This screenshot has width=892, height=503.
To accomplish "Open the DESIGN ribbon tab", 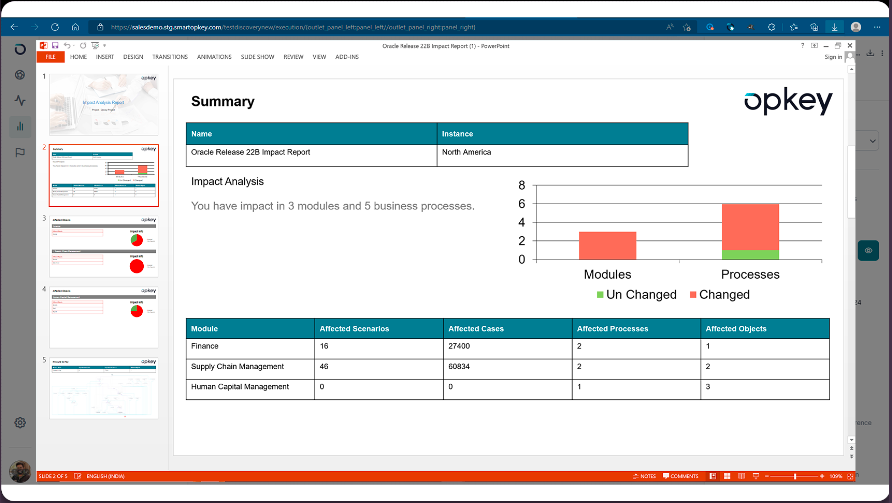I will (133, 57).
